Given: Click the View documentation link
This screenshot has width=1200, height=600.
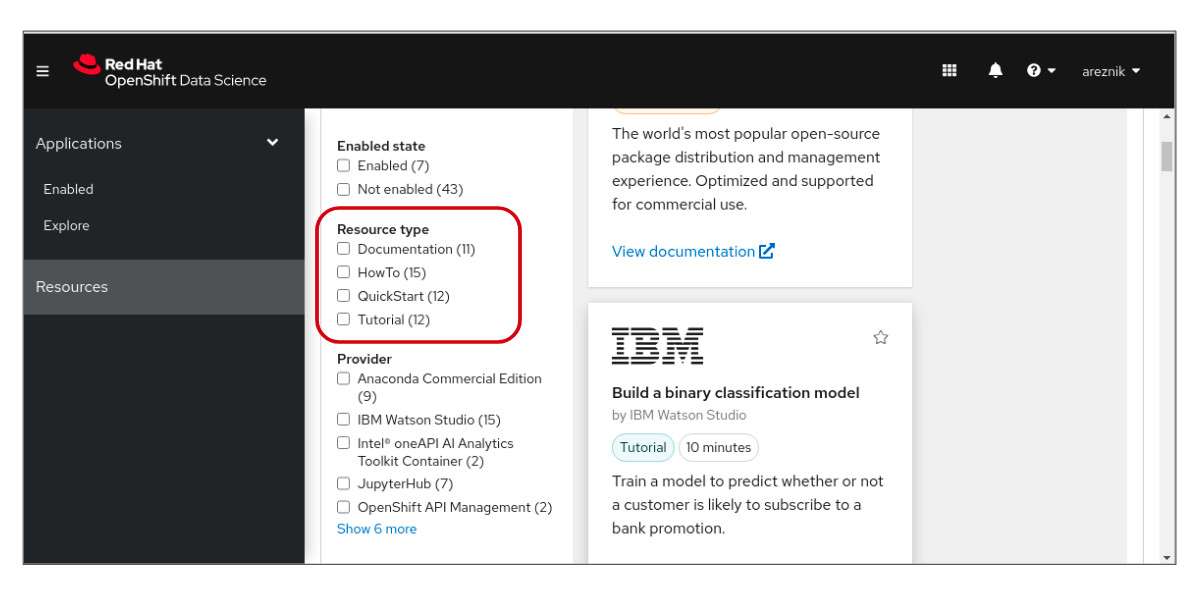Looking at the screenshot, I should [x=683, y=252].
